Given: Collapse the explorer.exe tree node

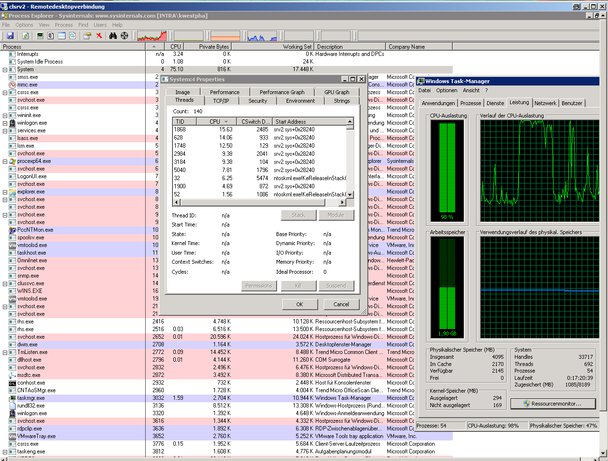Looking at the screenshot, I should 5,192.
